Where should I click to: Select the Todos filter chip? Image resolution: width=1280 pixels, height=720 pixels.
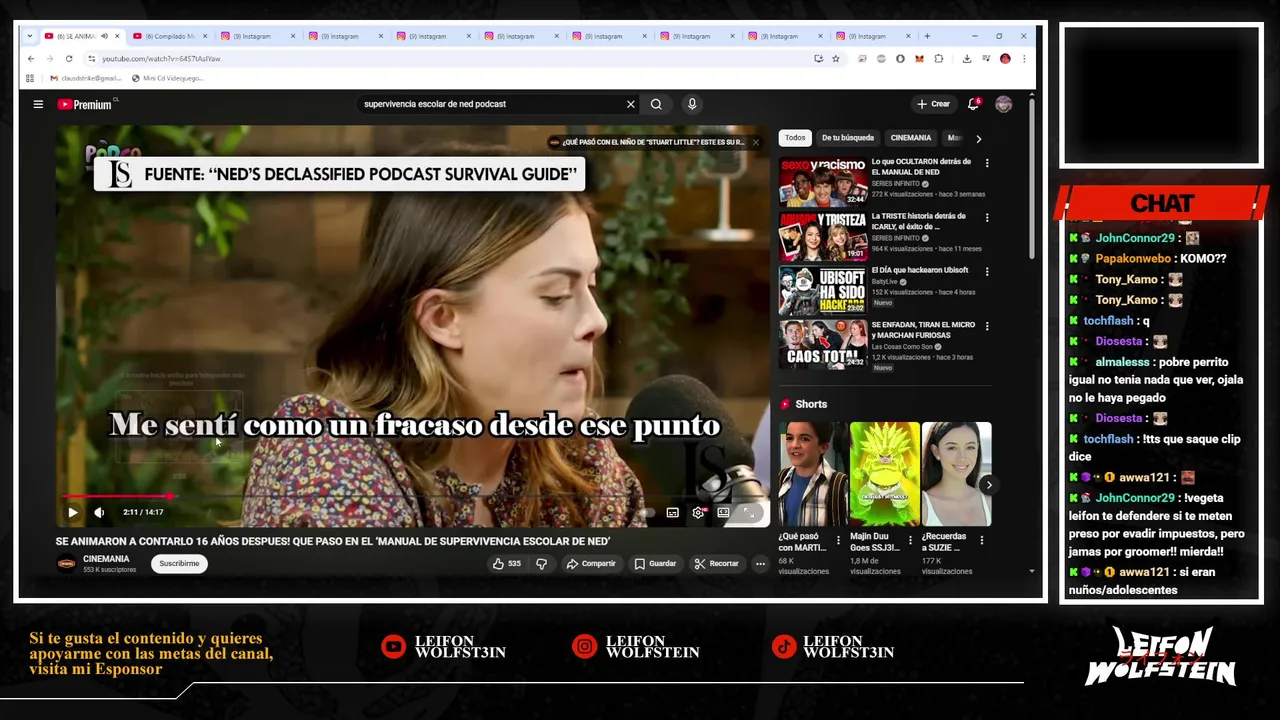click(x=795, y=138)
